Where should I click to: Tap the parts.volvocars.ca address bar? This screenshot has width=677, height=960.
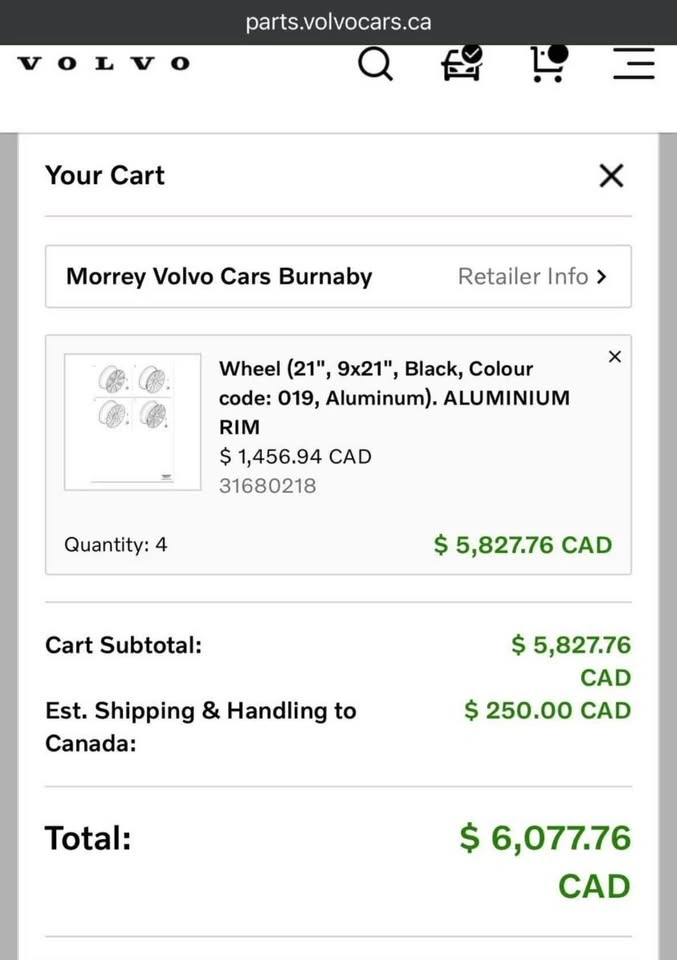coord(338,22)
